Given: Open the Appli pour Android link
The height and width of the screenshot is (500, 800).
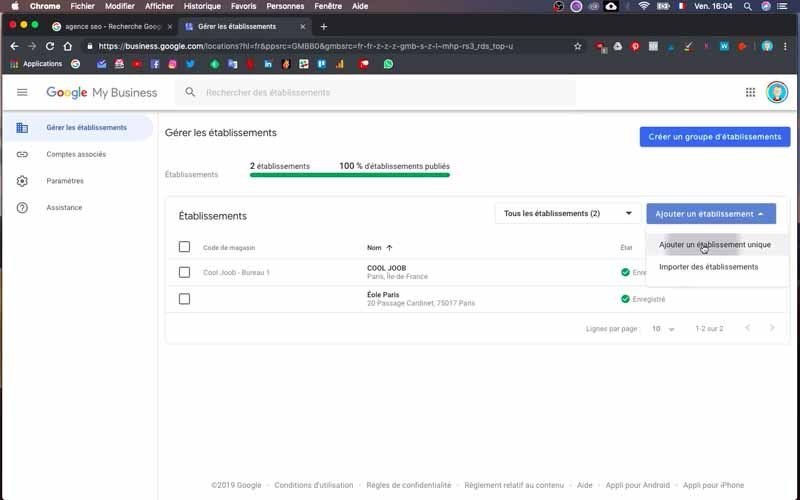Looking at the screenshot, I should click(638, 485).
